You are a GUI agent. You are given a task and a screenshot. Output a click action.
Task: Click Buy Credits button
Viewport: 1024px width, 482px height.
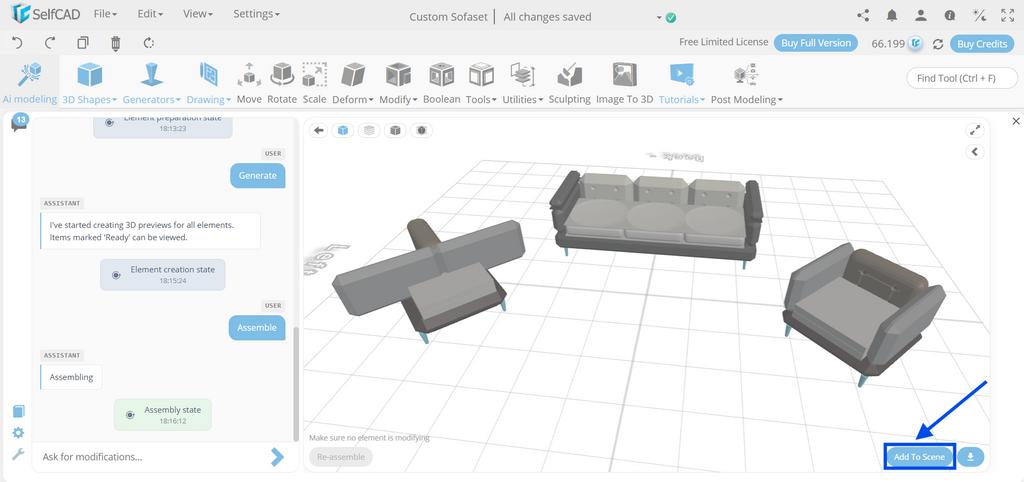point(982,44)
